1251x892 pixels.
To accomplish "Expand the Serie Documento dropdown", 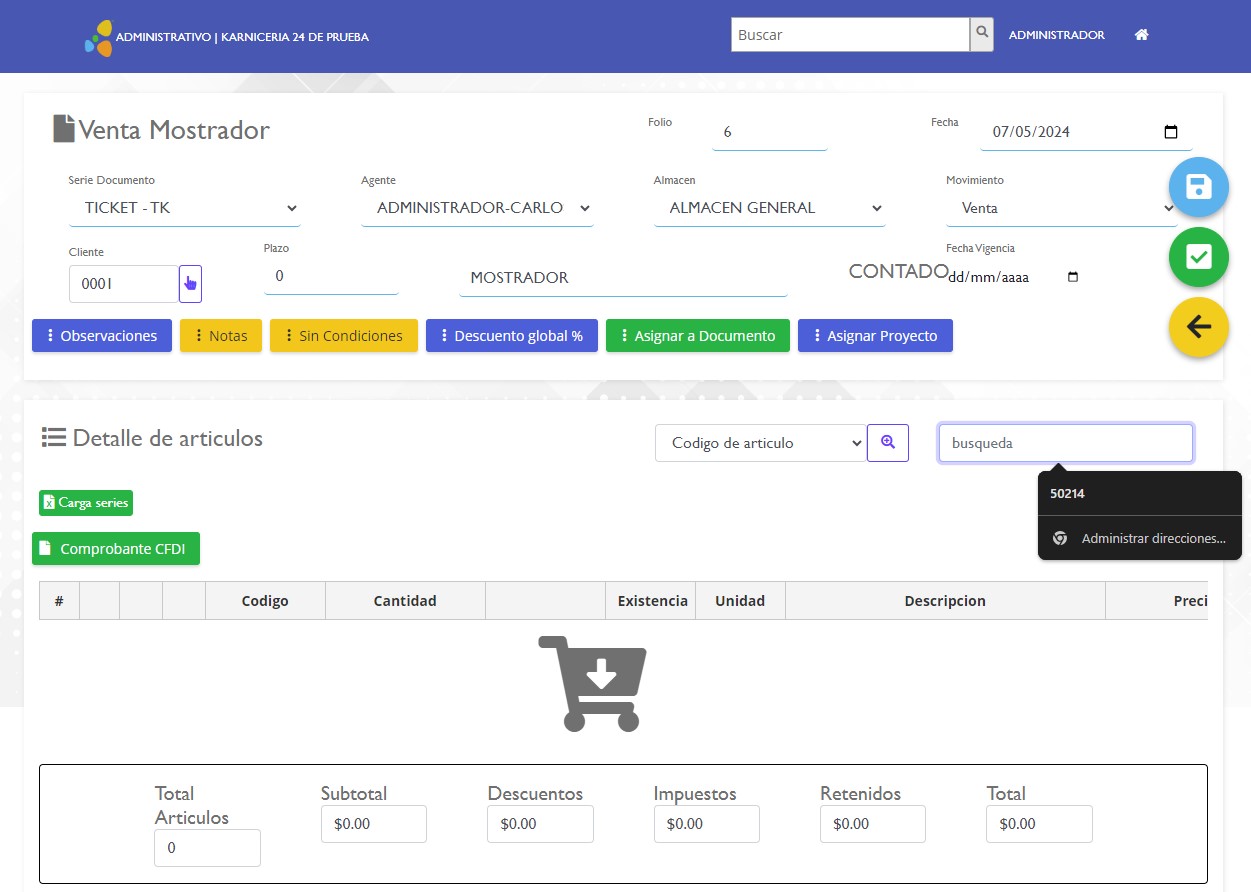I will 185,208.
